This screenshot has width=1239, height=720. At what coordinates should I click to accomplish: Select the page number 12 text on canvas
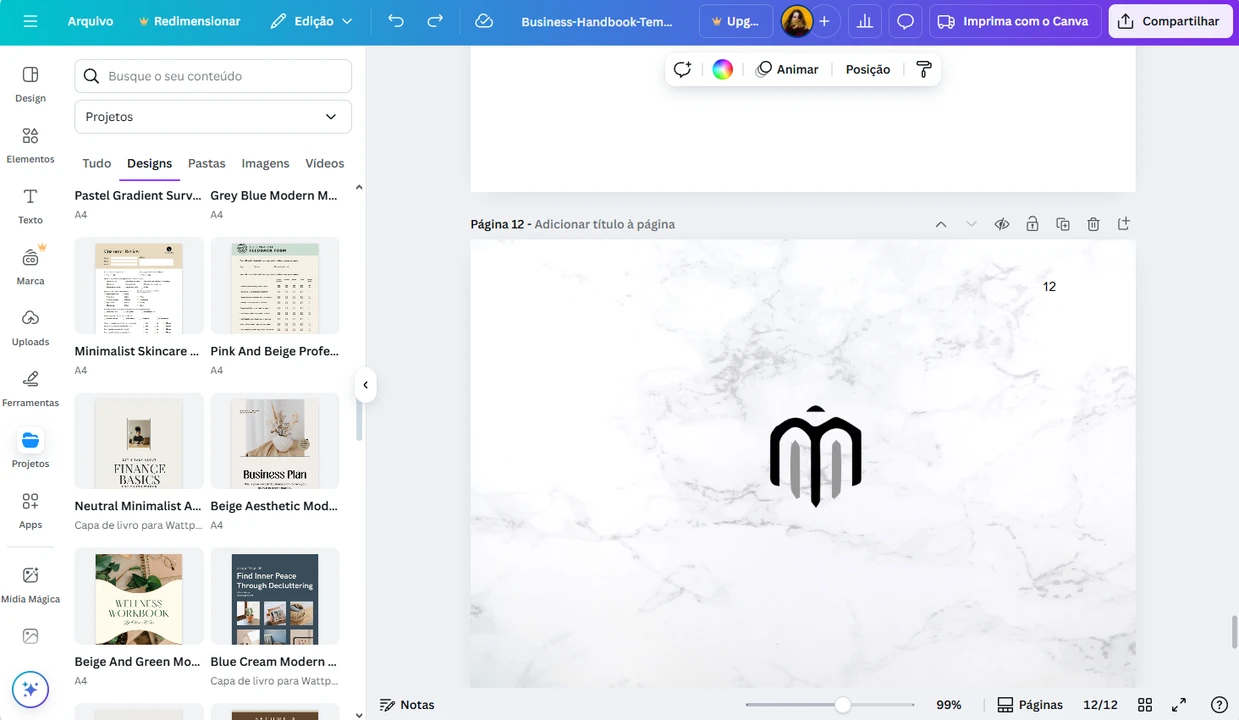click(x=1049, y=287)
